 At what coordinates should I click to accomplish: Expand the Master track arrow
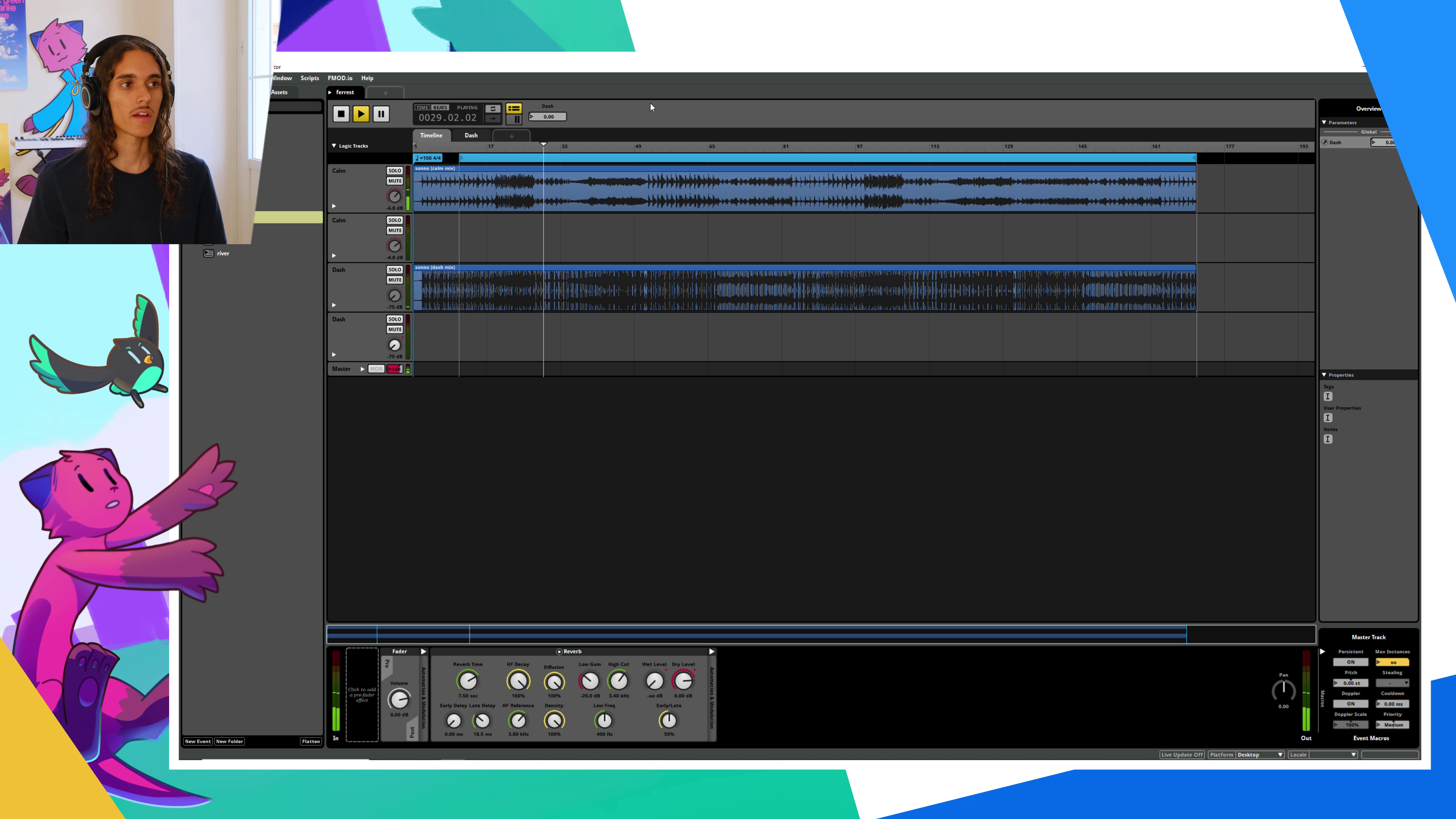(x=362, y=369)
